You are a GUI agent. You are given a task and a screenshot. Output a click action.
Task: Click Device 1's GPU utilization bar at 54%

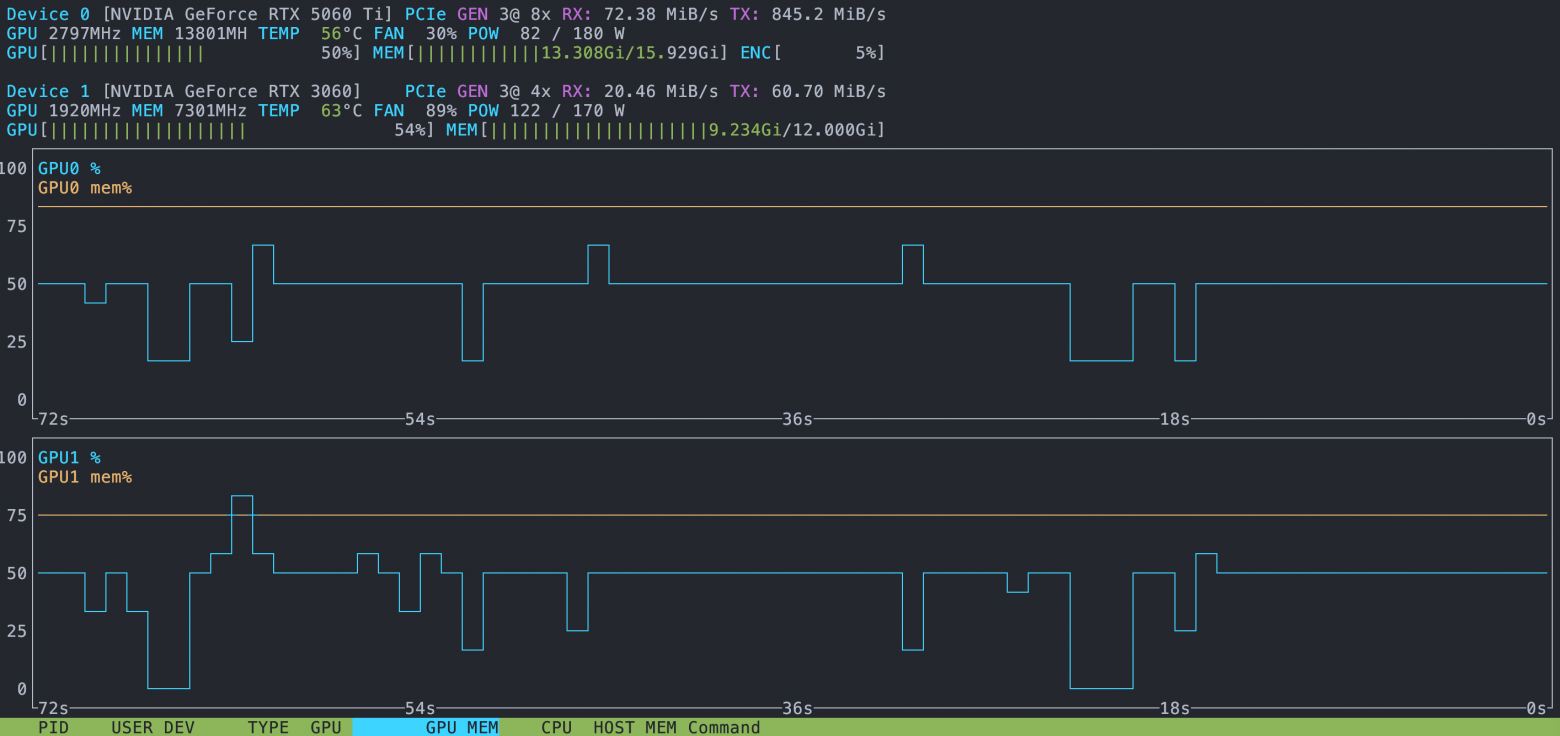(221, 130)
